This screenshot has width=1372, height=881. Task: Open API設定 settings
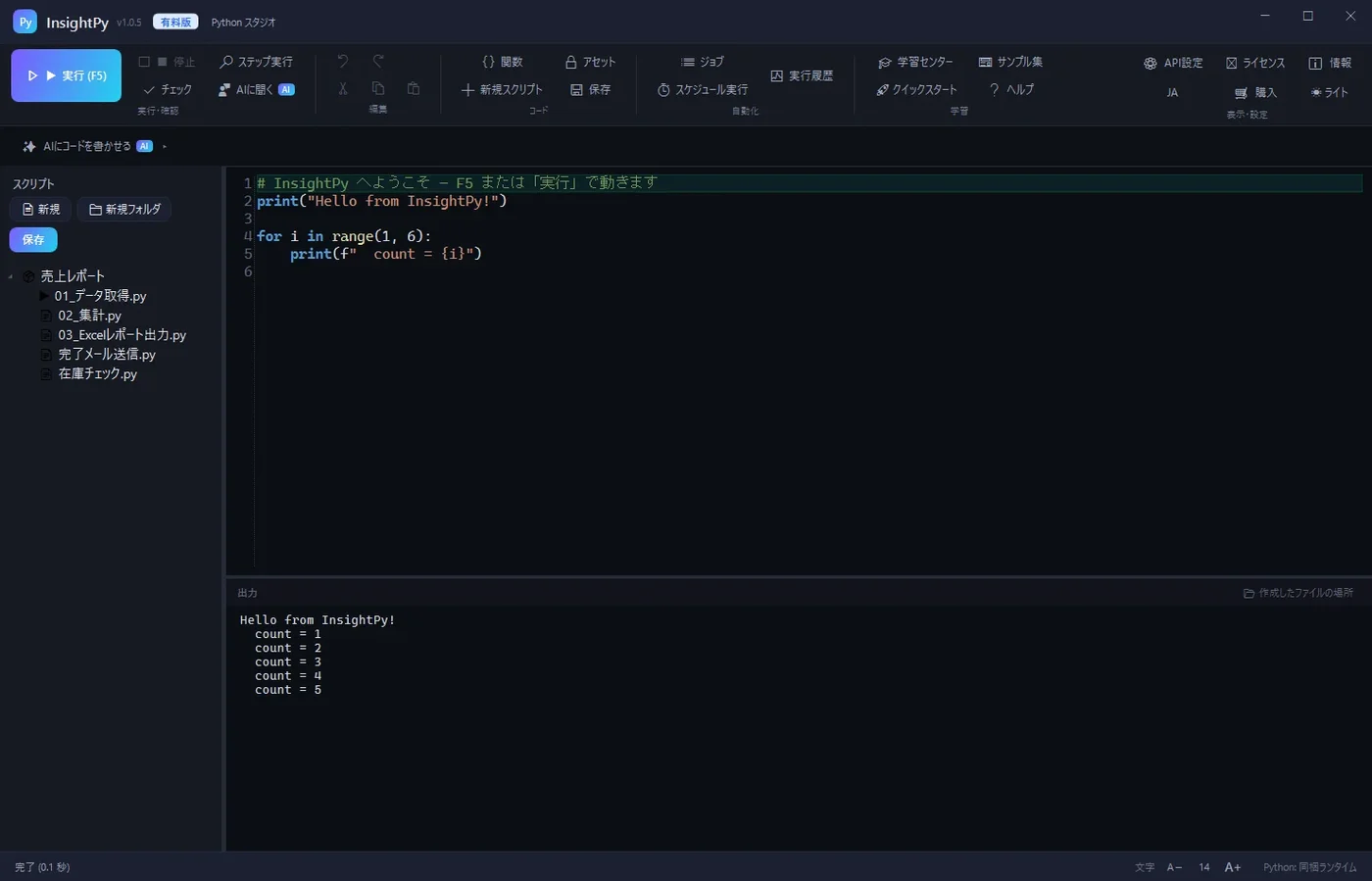pyautogui.click(x=1173, y=63)
